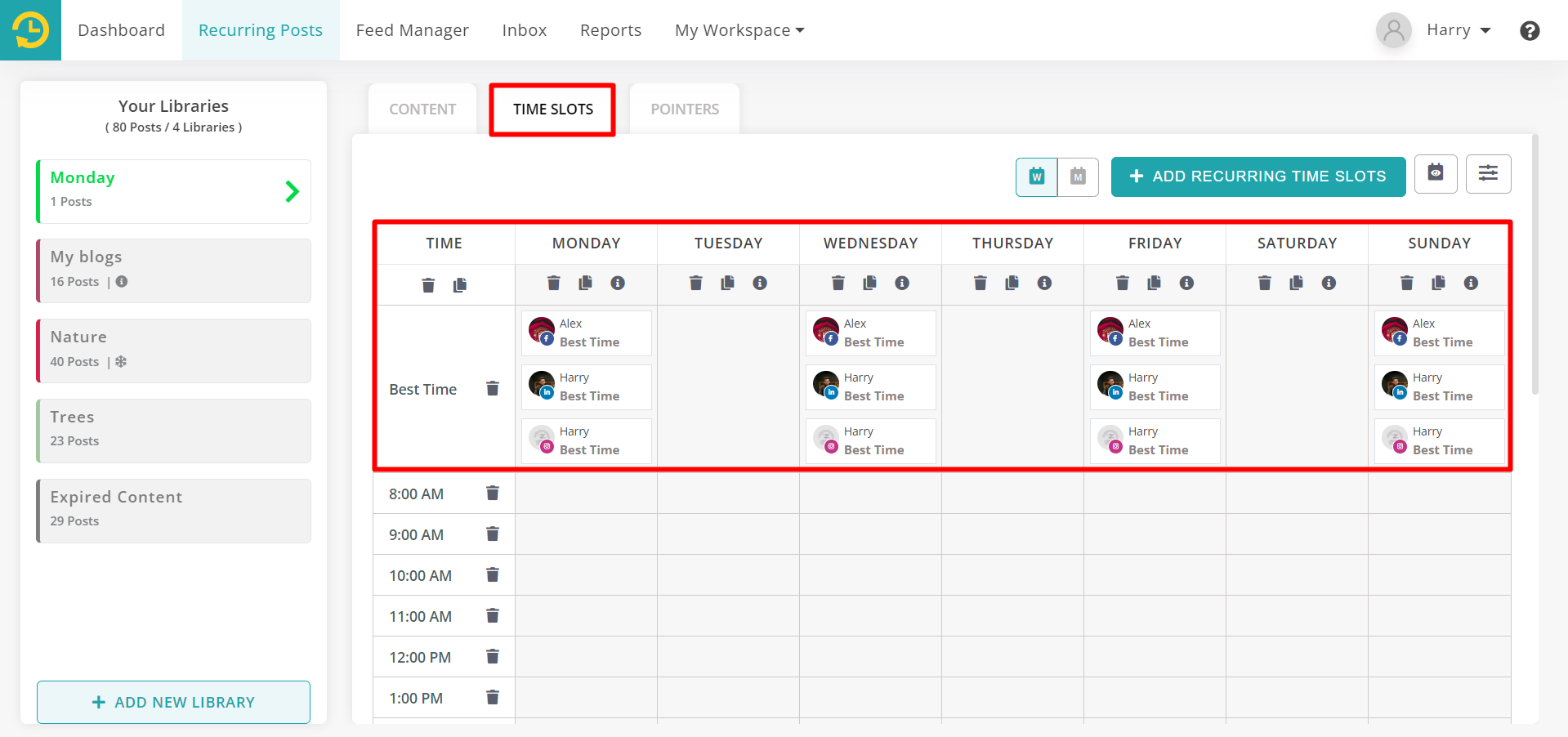
Task: Switch to the CONTENT tab
Action: [x=422, y=108]
